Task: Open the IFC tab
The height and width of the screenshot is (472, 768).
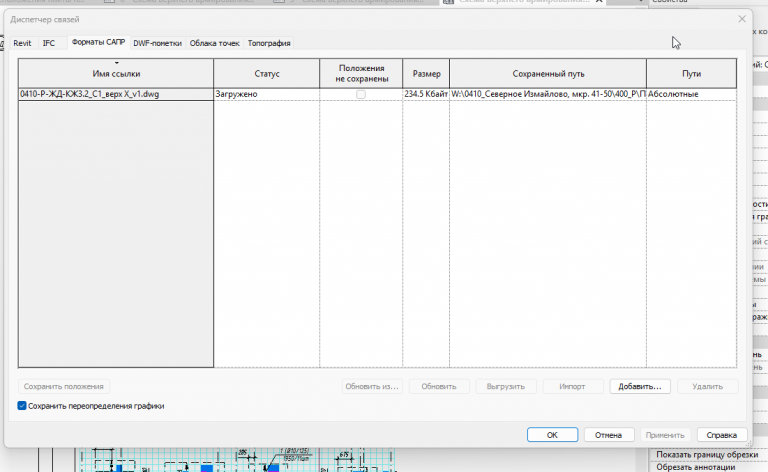Action: pyautogui.click(x=48, y=43)
